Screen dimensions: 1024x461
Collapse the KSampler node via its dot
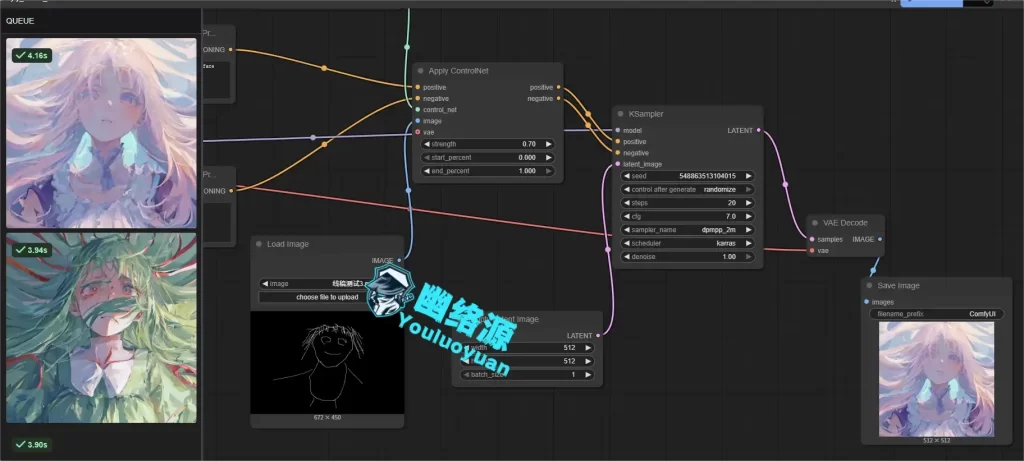pos(620,114)
